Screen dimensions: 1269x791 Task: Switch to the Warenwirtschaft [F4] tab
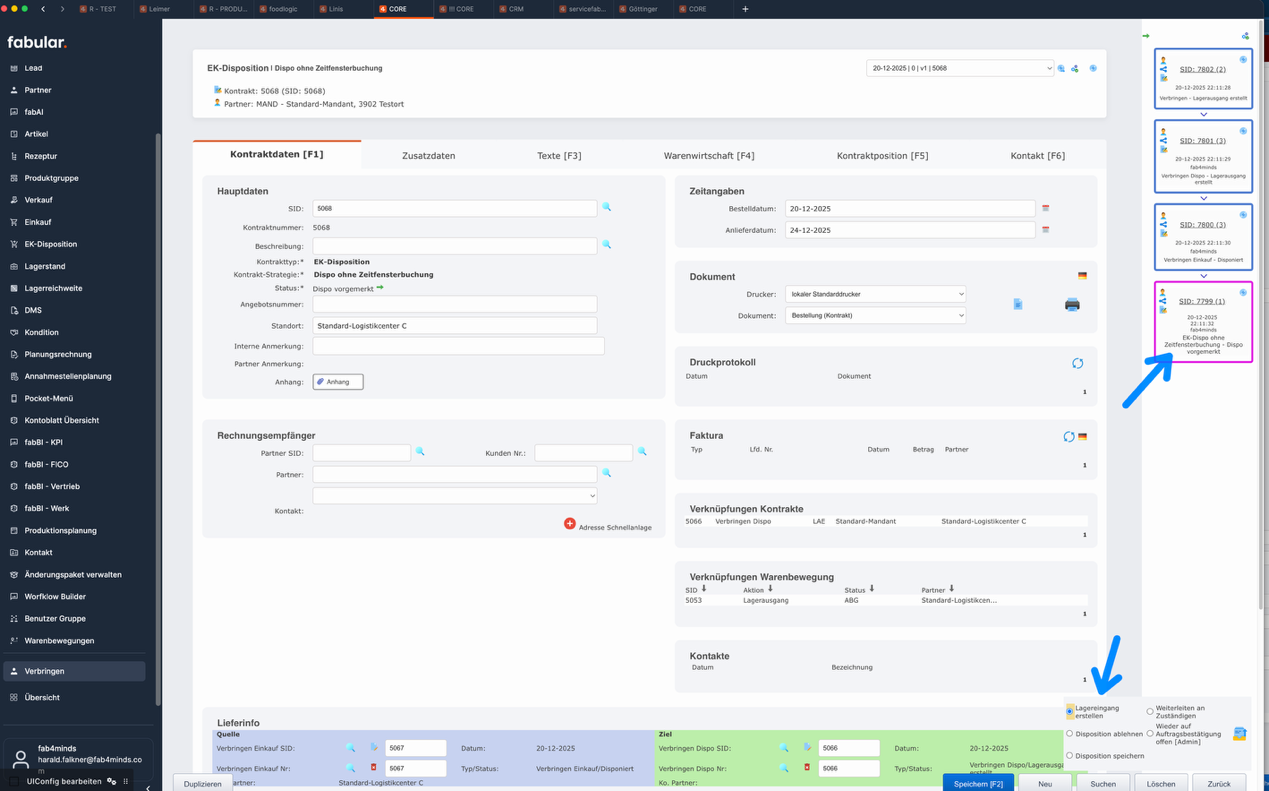709,156
